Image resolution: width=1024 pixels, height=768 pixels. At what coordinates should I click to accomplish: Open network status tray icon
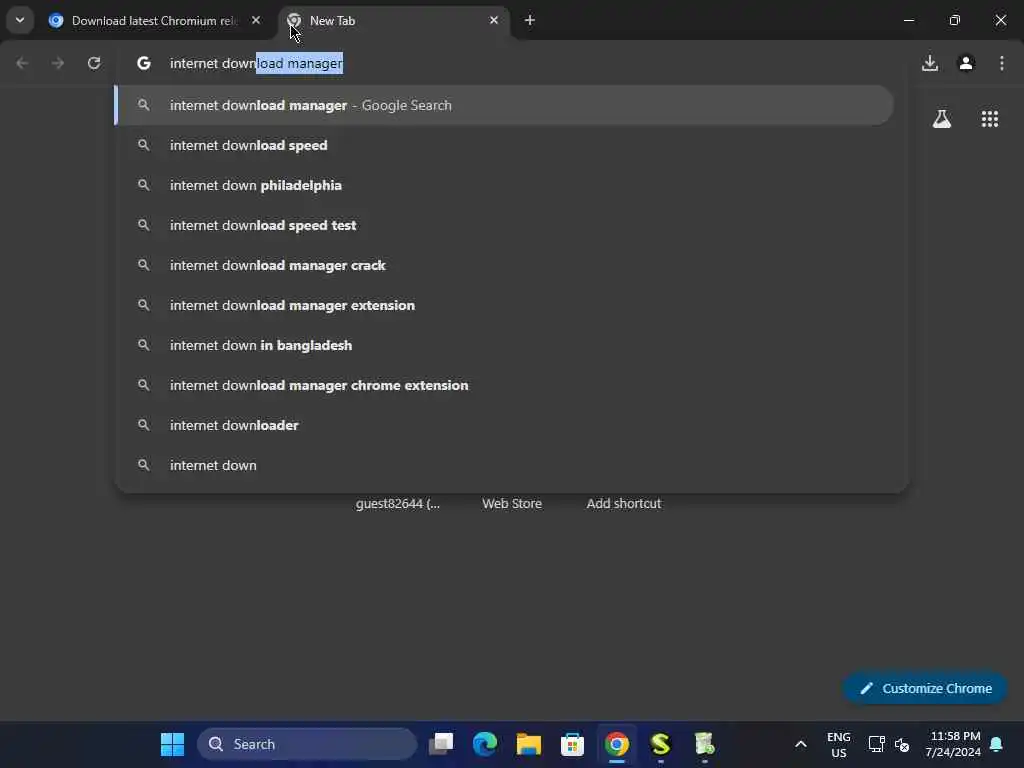click(x=876, y=744)
